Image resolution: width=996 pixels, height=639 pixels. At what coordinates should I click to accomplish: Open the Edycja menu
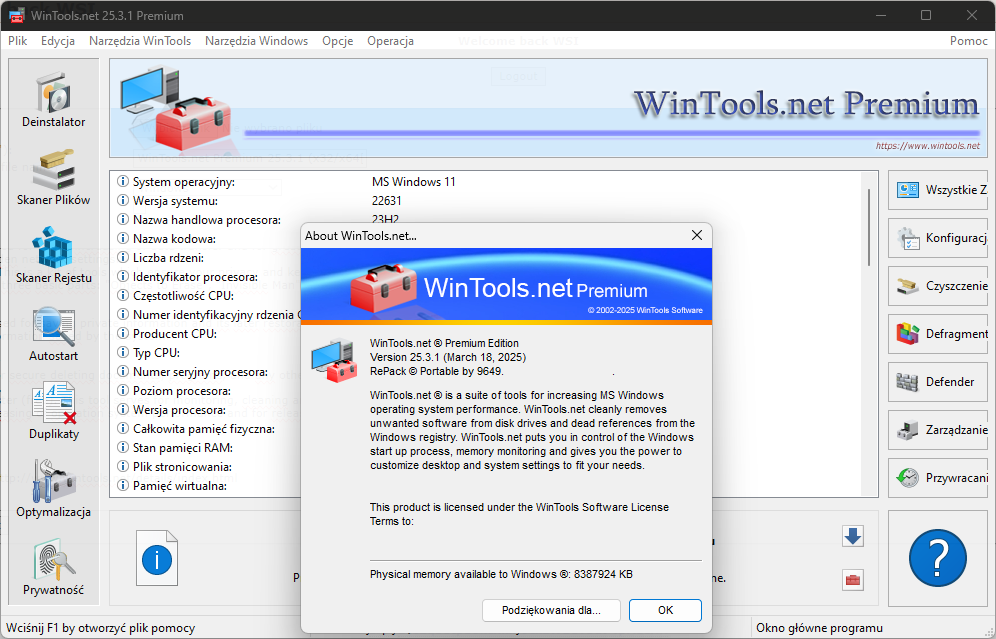(58, 41)
